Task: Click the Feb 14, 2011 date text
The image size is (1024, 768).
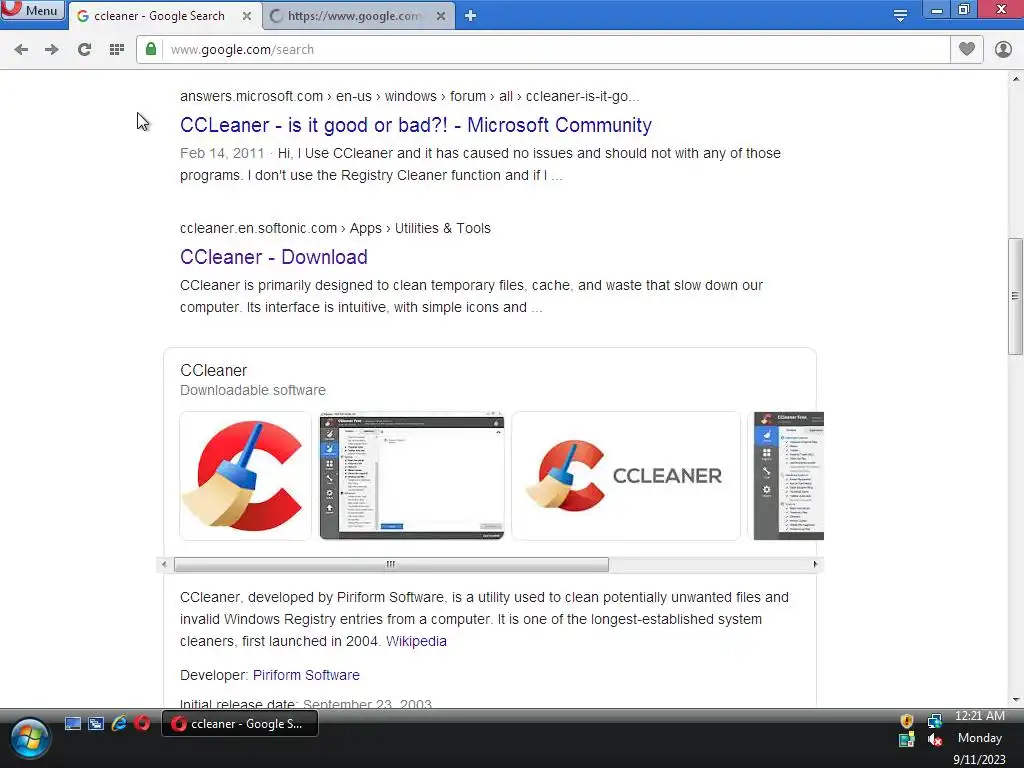Action: (222, 153)
